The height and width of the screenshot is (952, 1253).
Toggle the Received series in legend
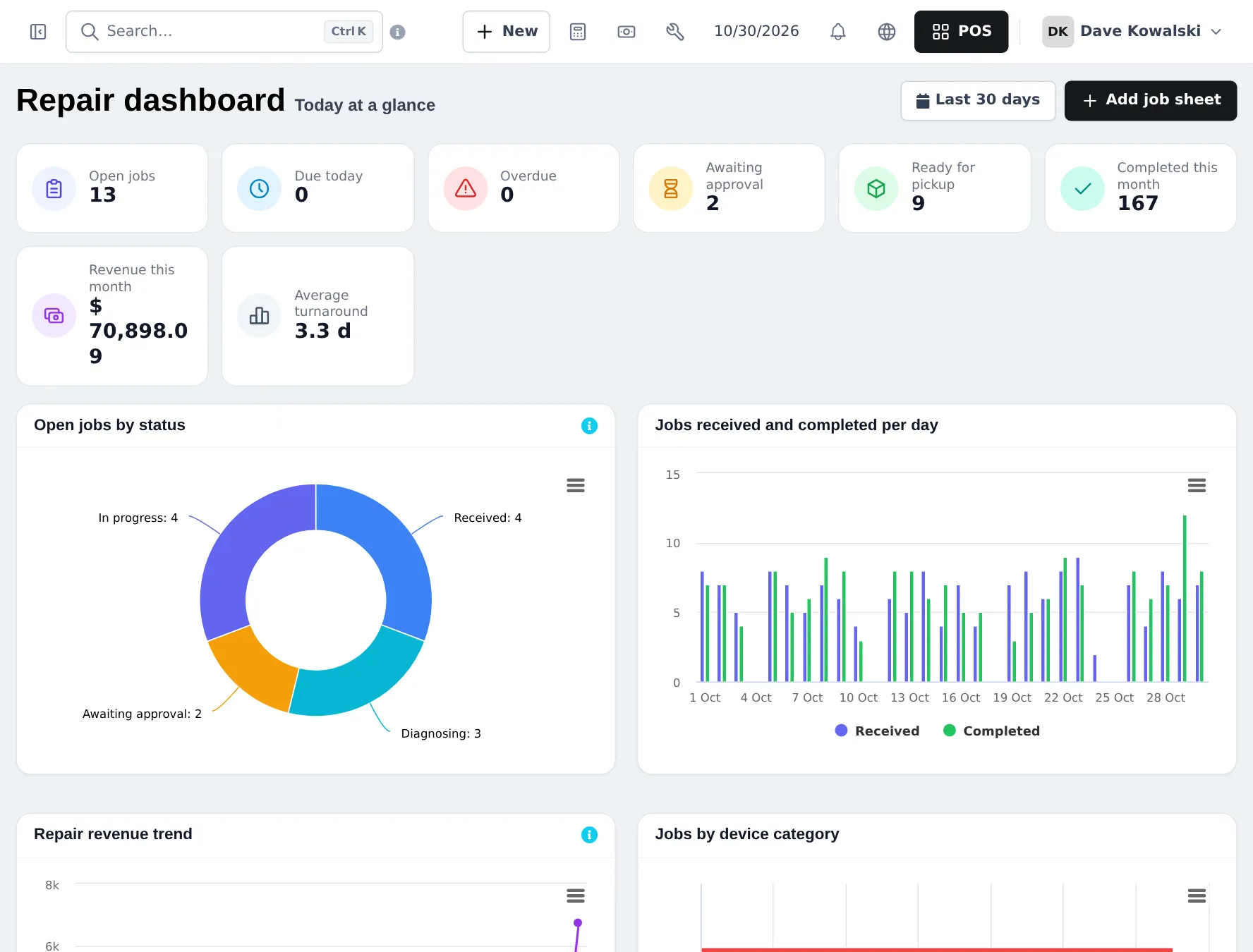click(877, 731)
